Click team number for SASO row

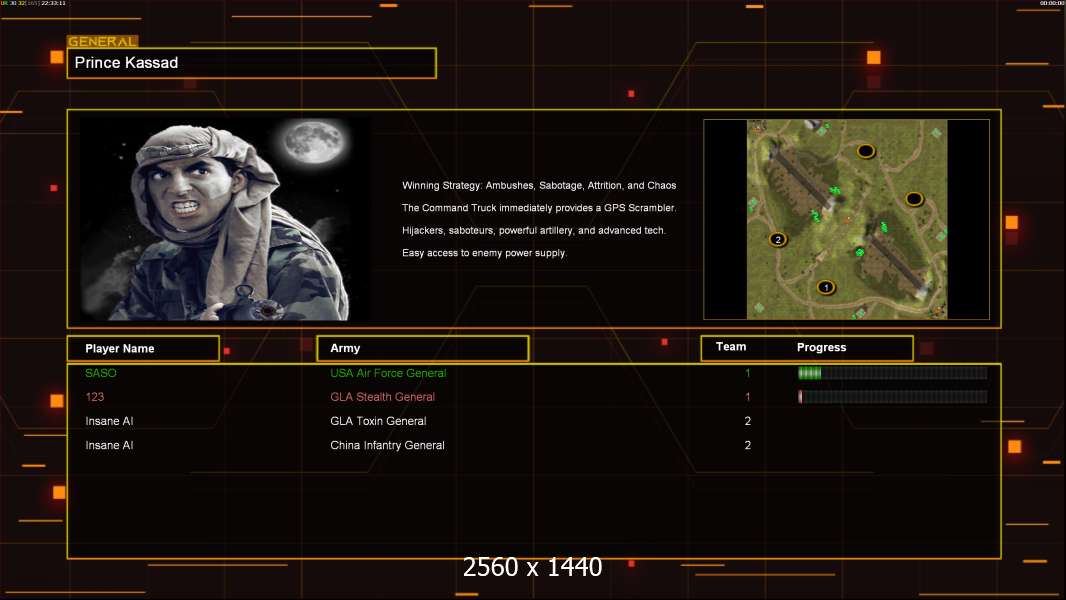748,373
